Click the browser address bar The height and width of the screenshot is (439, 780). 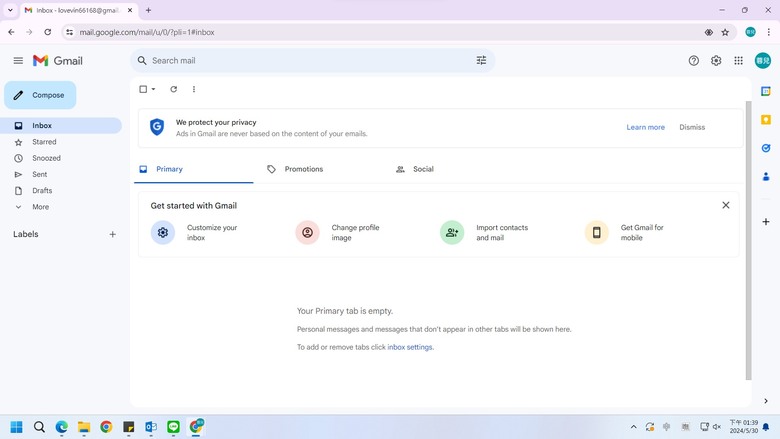pos(388,32)
